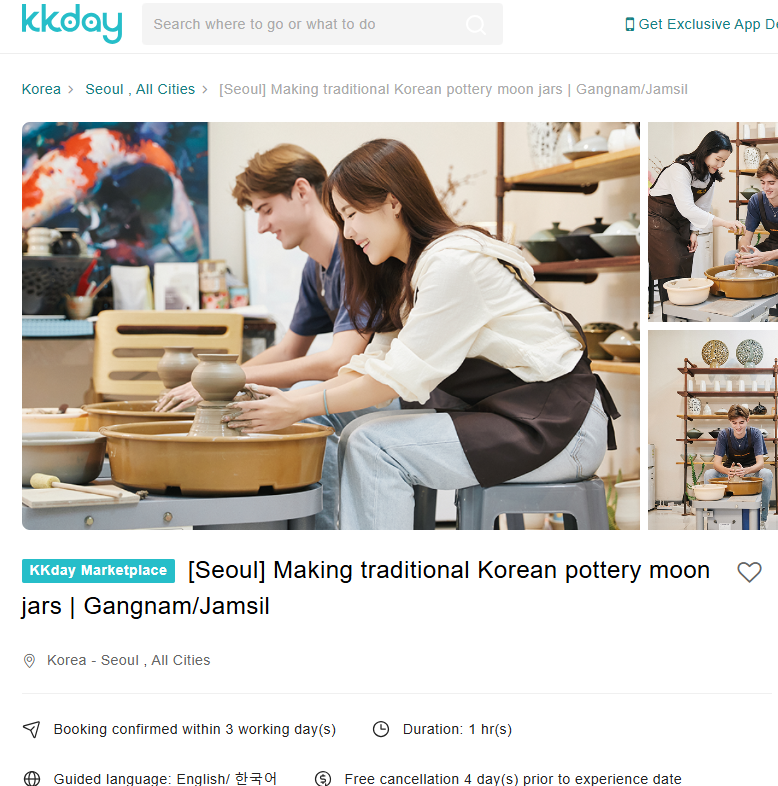Click the KKday logo
This screenshot has height=786, width=778.
coord(72,24)
